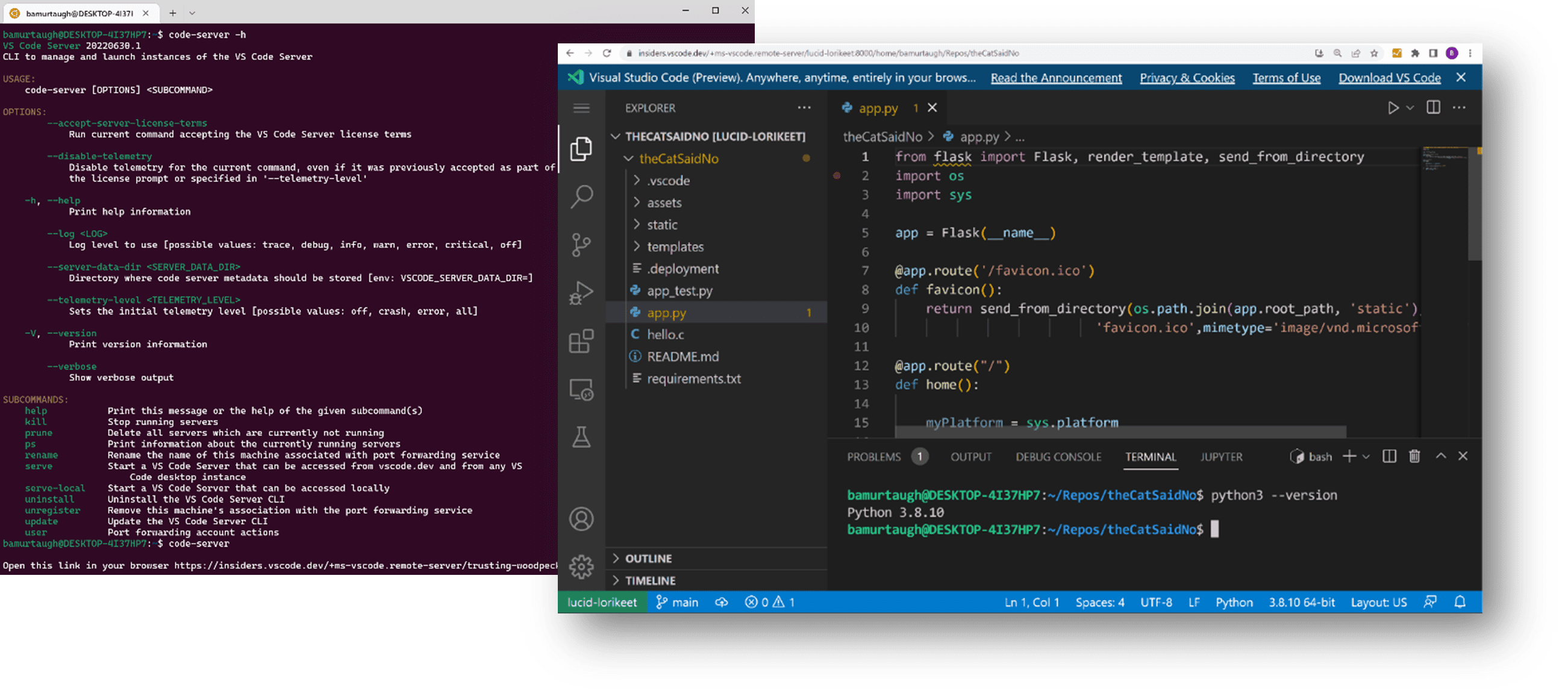The height and width of the screenshot is (699, 1568).
Task: Follow the Read the Announcement link
Action: tap(1056, 78)
